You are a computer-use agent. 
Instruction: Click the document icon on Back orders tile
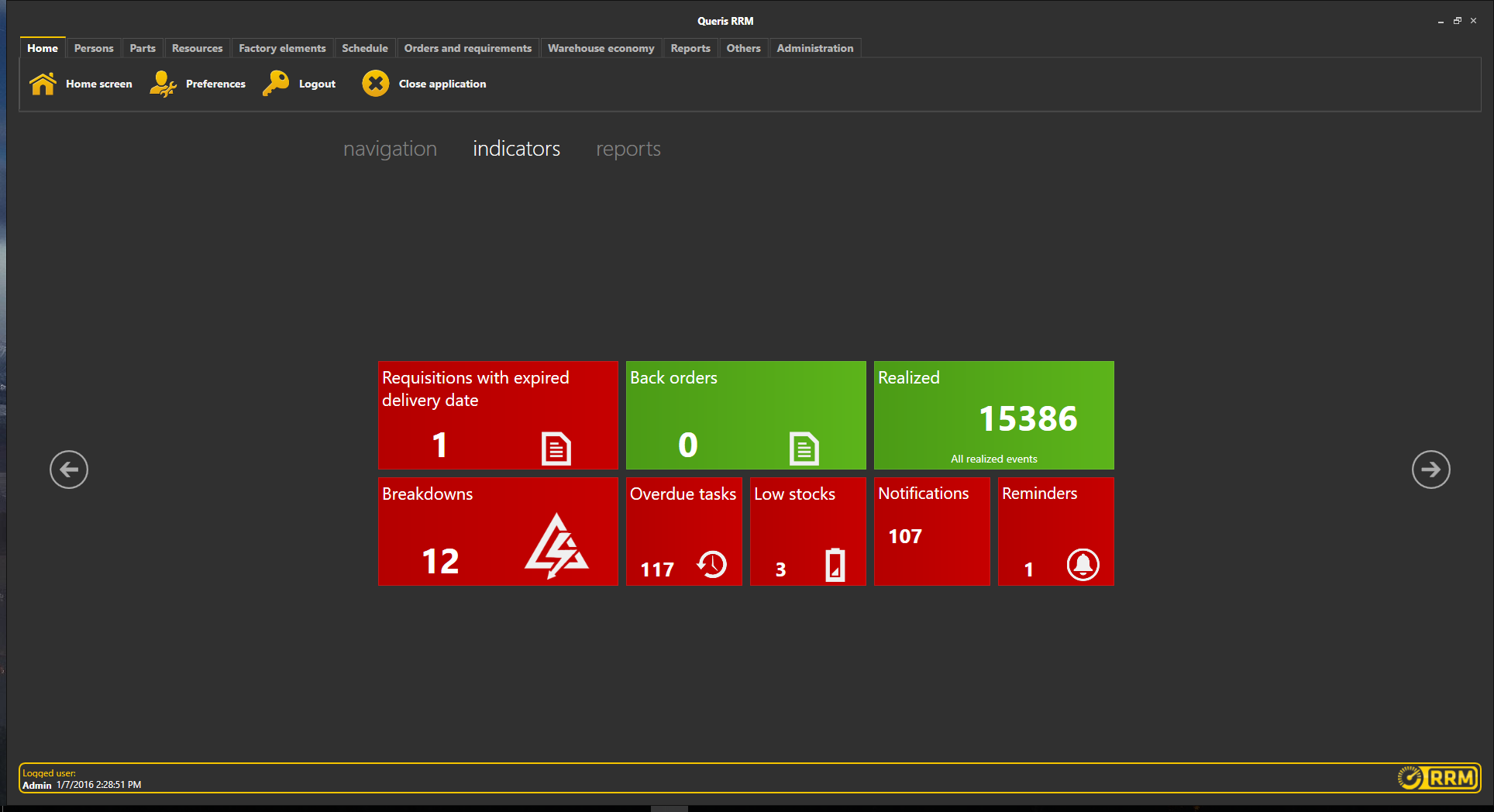(x=804, y=448)
